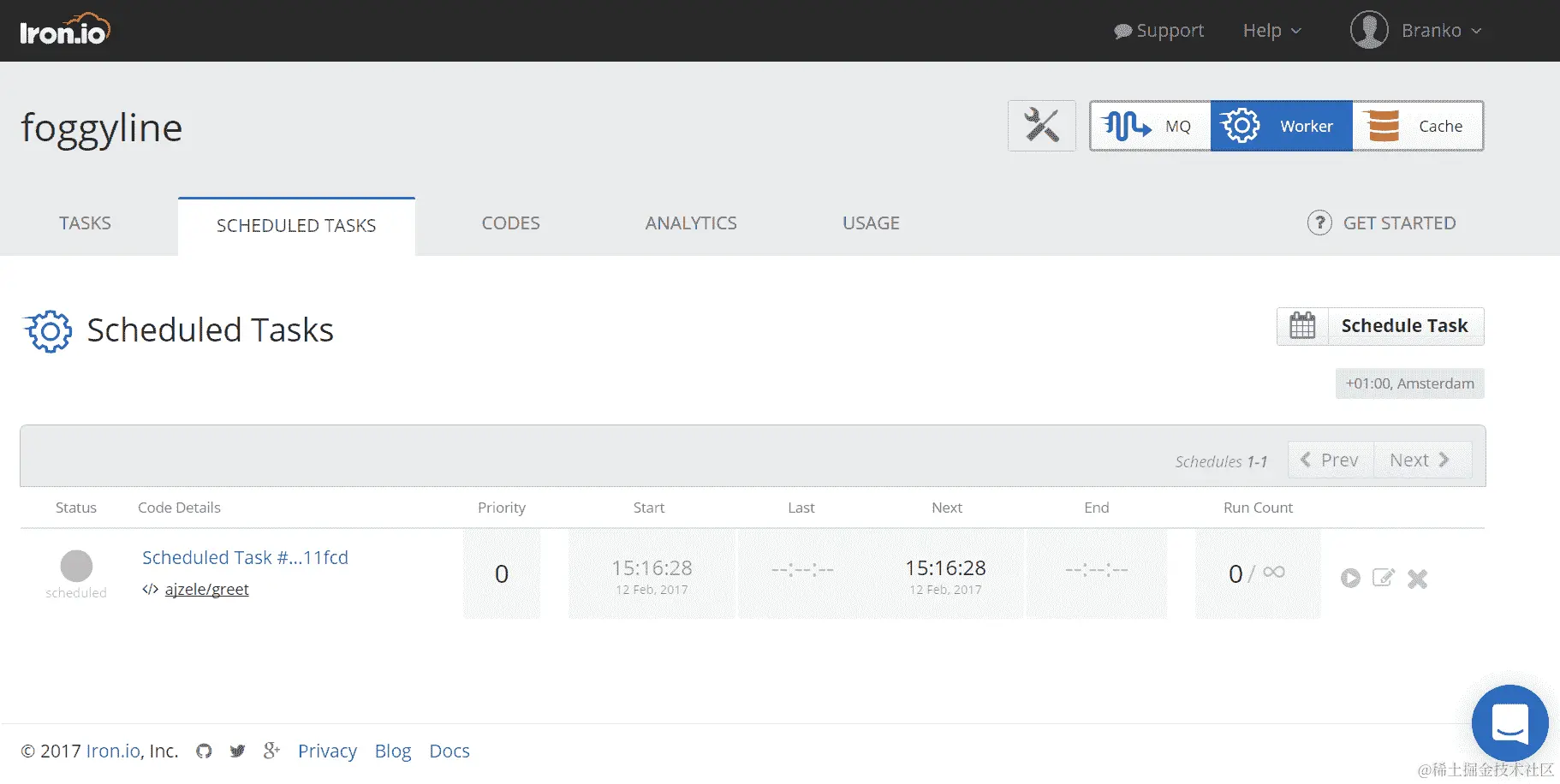Click the user avatar icon
Screen dimensions: 1560x784
(x=1369, y=30)
